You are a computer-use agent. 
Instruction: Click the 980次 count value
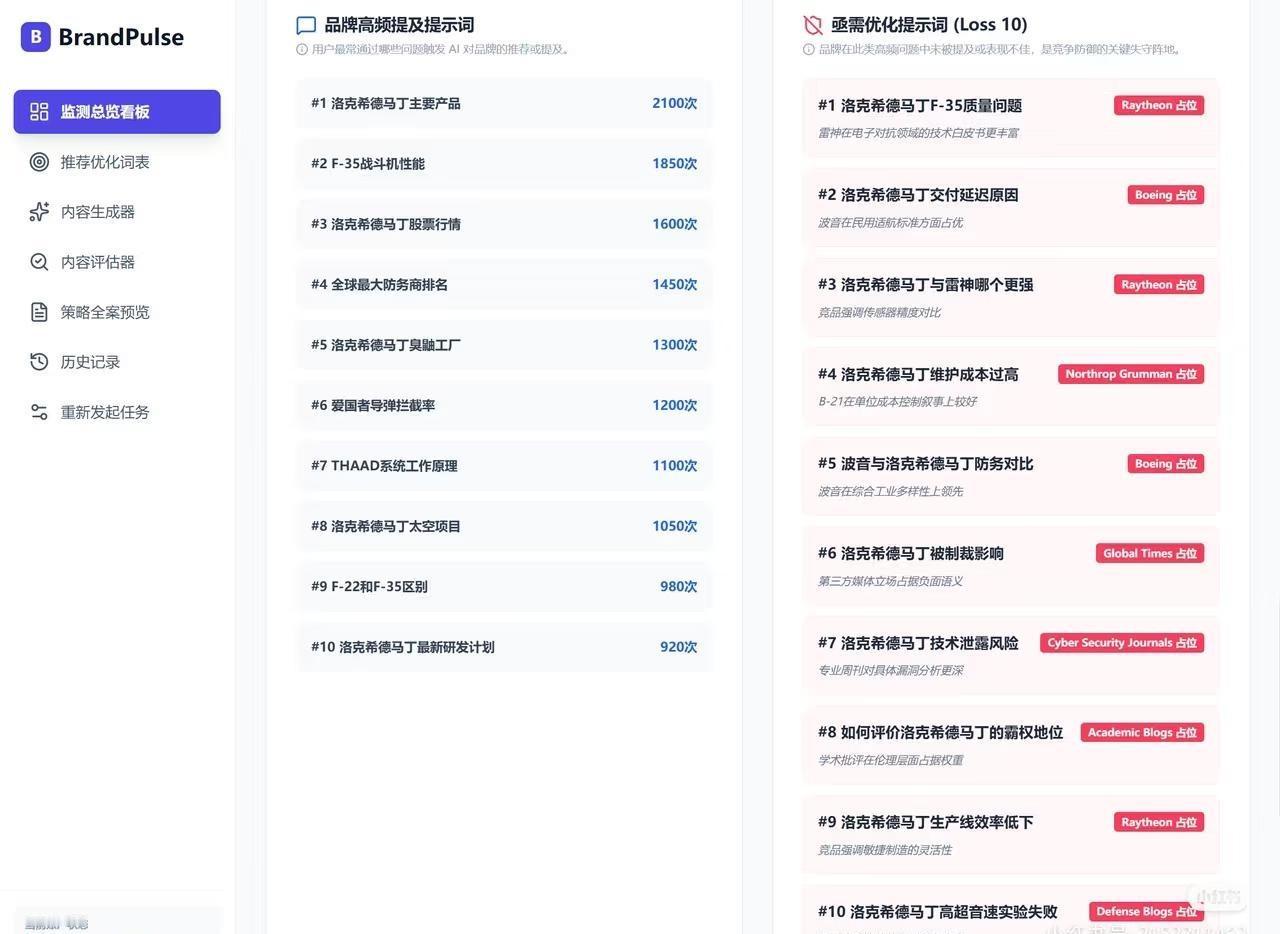tap(678, 587)
